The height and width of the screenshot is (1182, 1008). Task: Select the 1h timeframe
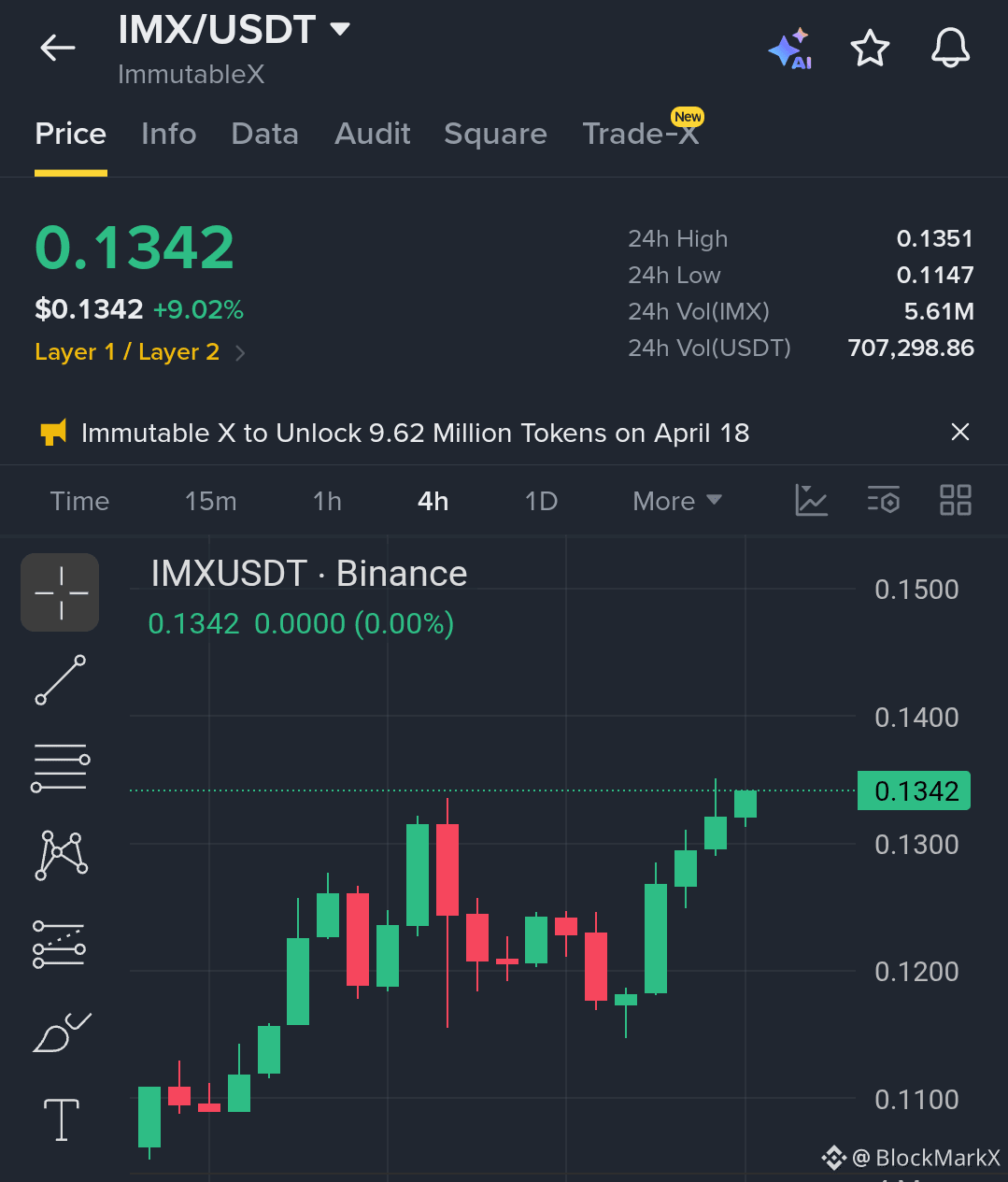(327, 501)
